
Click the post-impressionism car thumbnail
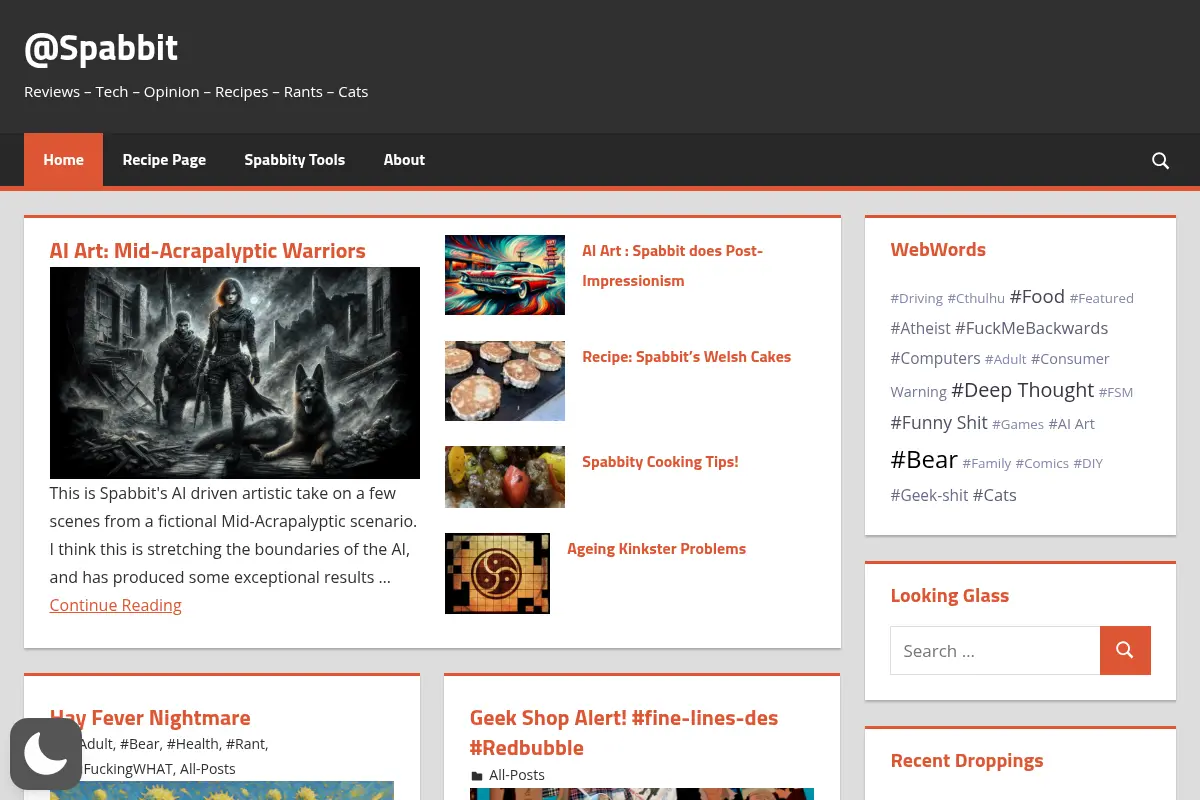(505, 275)
